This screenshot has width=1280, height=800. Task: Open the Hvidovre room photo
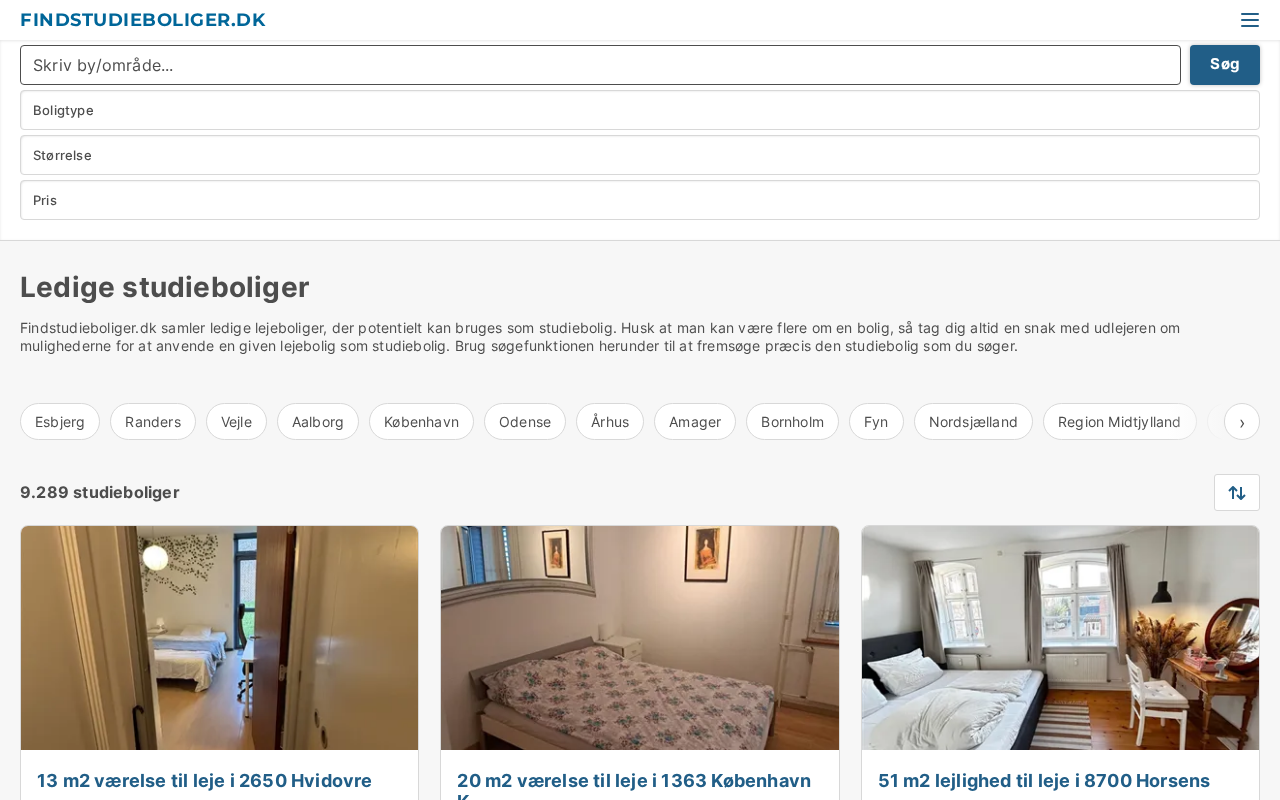220,638
